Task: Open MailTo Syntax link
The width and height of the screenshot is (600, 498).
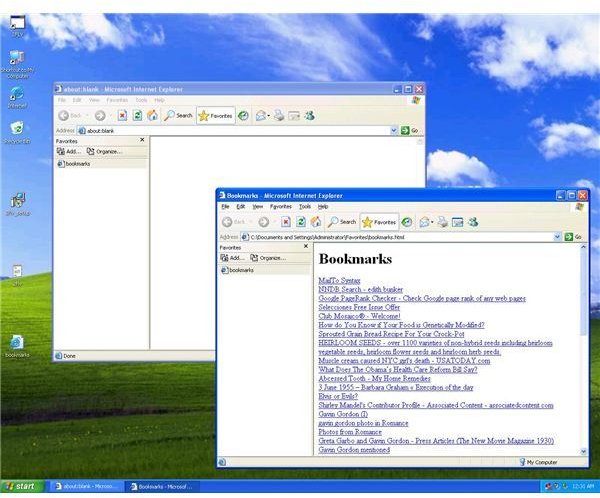Action: pyautogui.click(x=339, y=280)
